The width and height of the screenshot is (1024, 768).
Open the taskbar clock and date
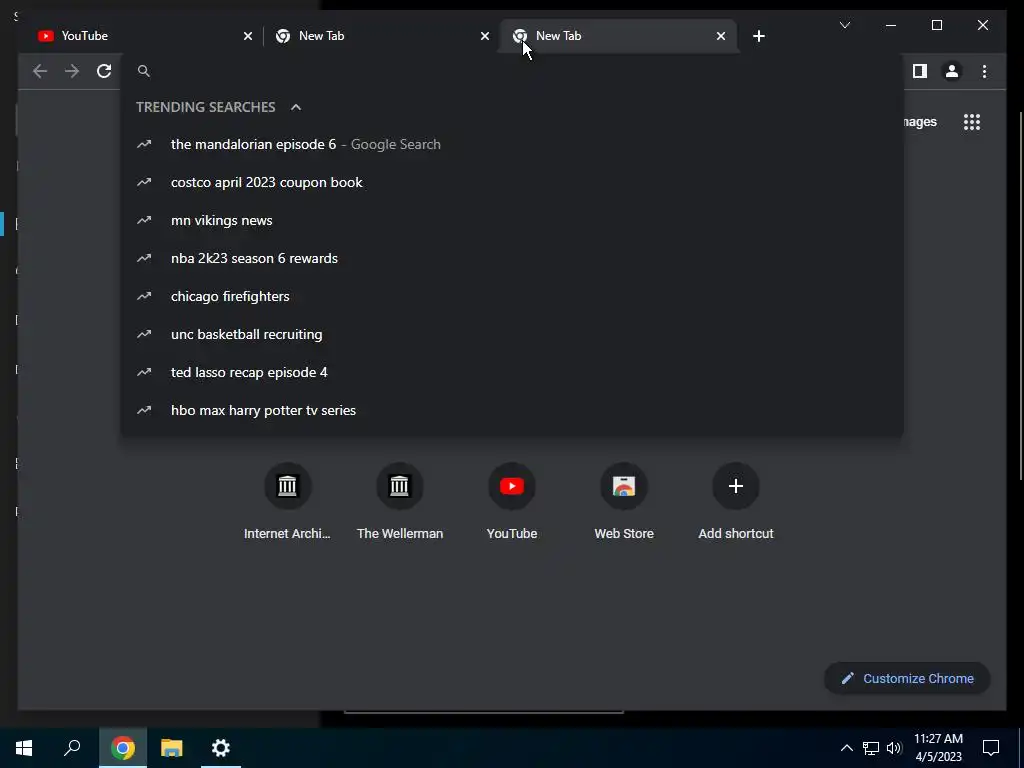point(938,748)
